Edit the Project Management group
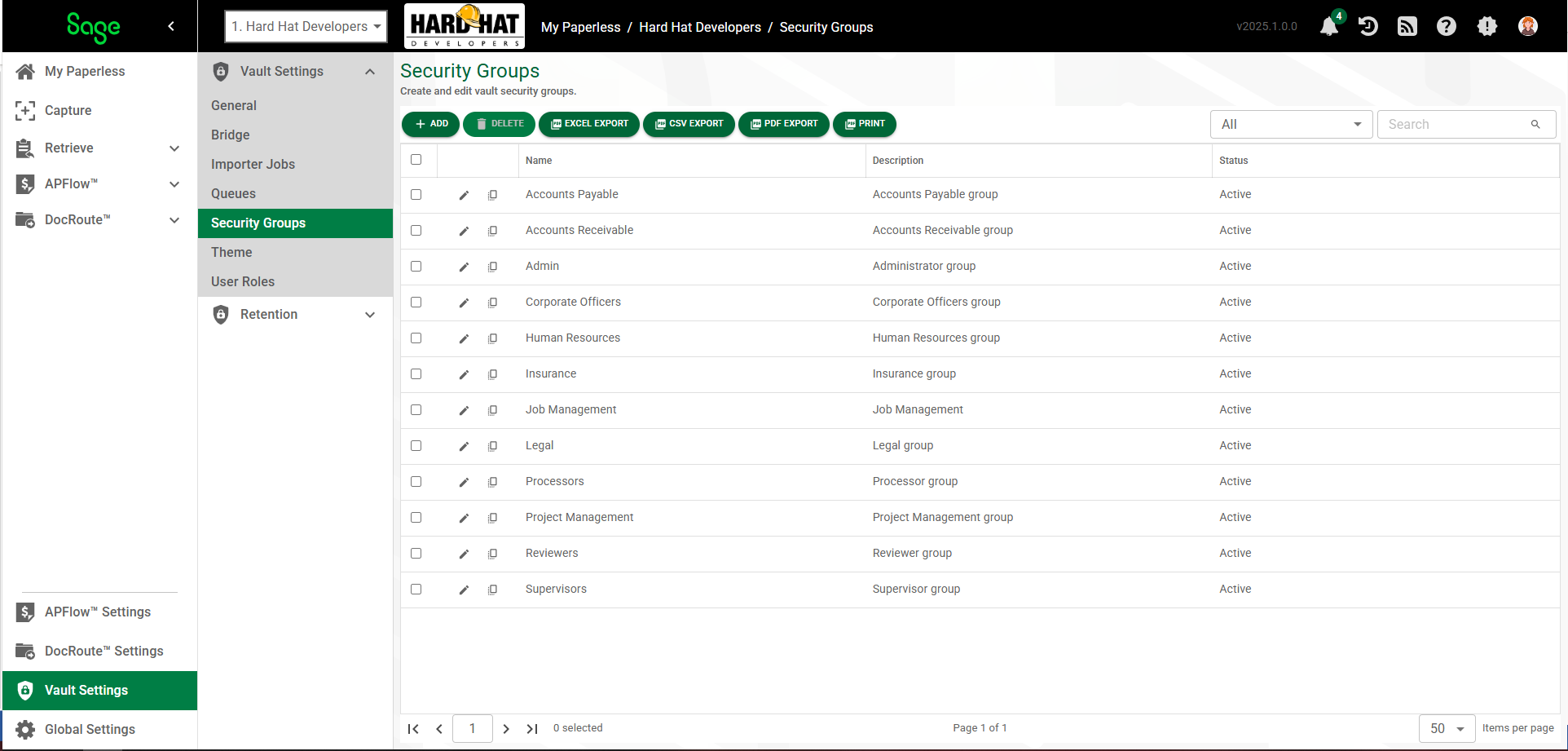Screen dimensions: 1568x751 click(464, 518)
